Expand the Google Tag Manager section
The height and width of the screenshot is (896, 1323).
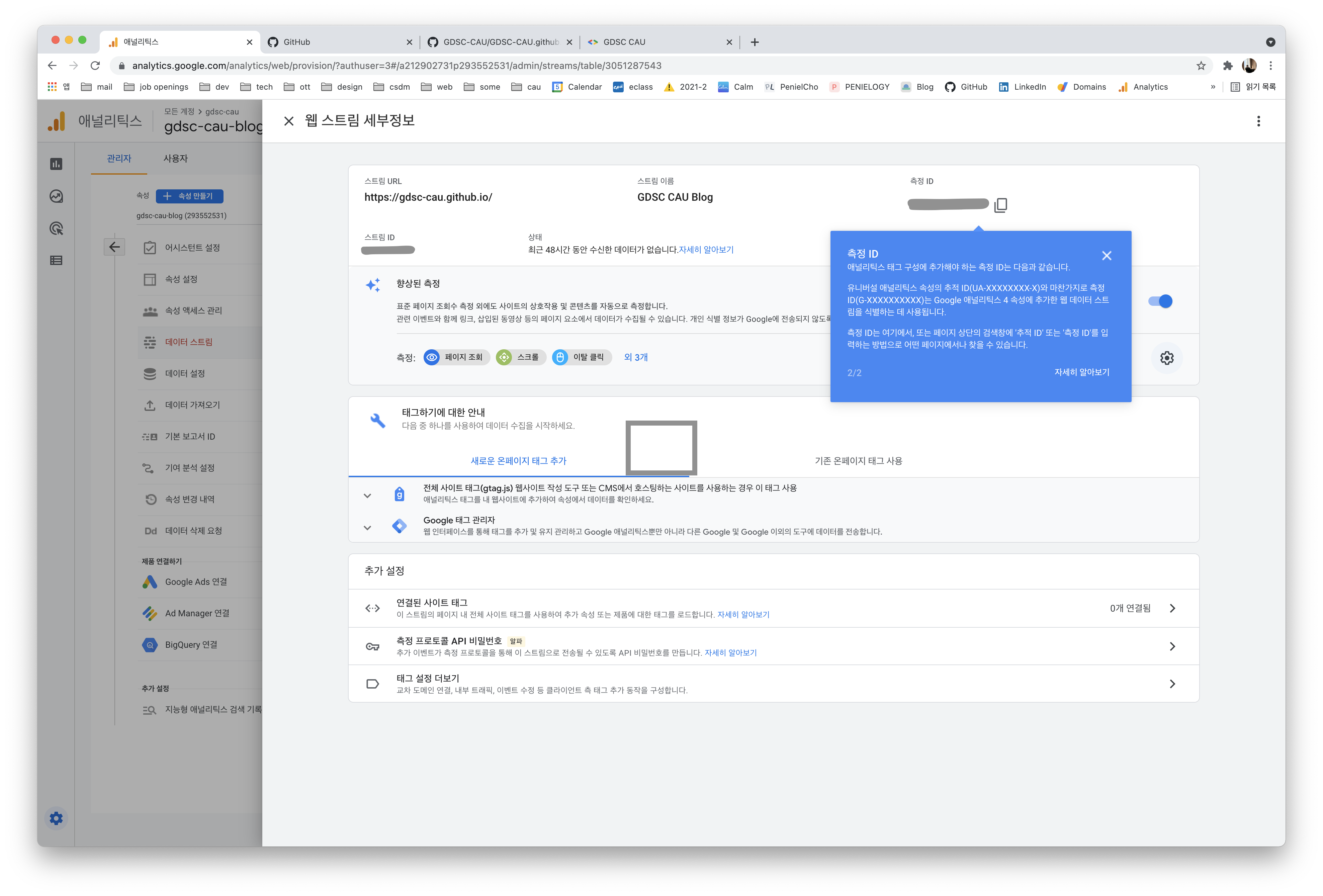(x=367, y=528)
